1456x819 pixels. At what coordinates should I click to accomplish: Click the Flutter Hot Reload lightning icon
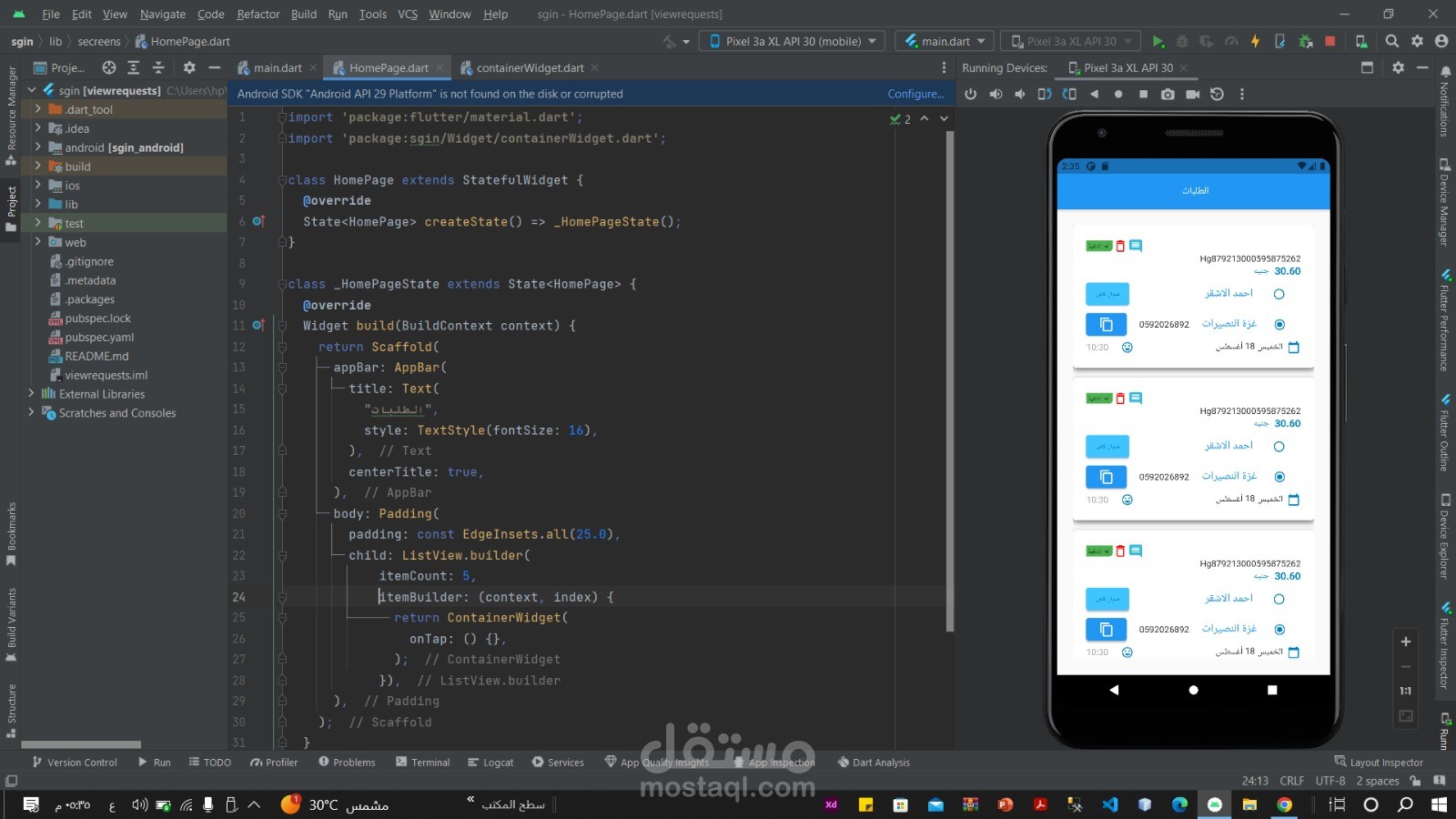[1256, 41]
